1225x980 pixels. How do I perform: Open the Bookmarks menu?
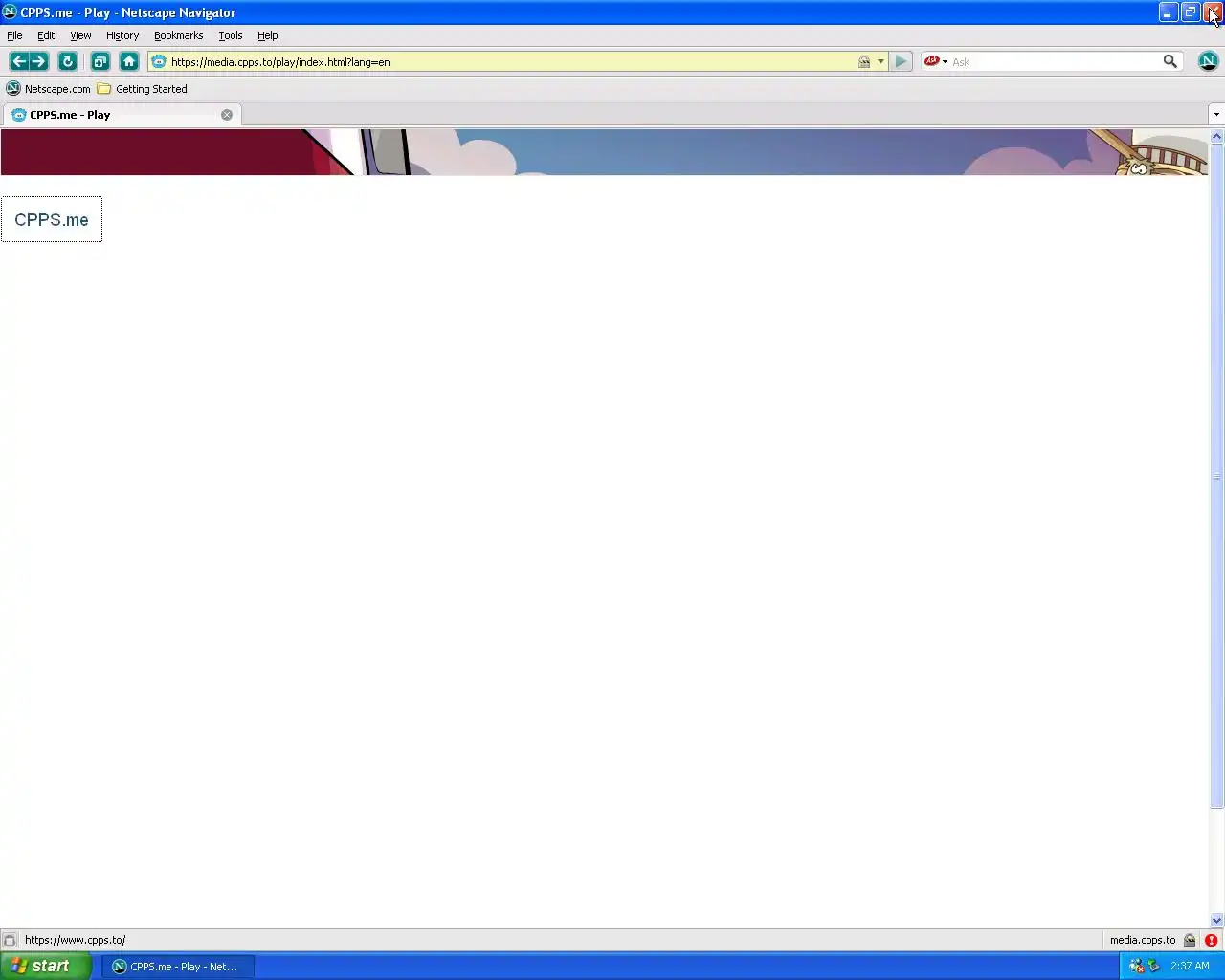click(178, 35)
